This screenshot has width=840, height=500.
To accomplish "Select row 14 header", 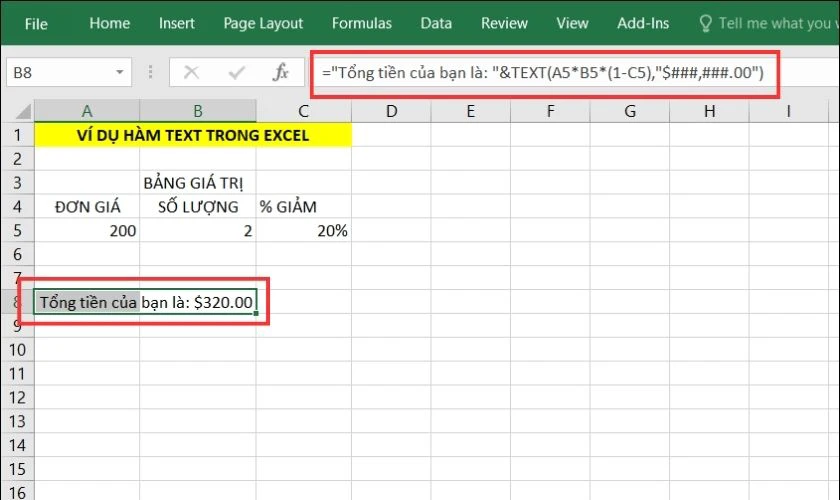I will click(x=18, y=445).
